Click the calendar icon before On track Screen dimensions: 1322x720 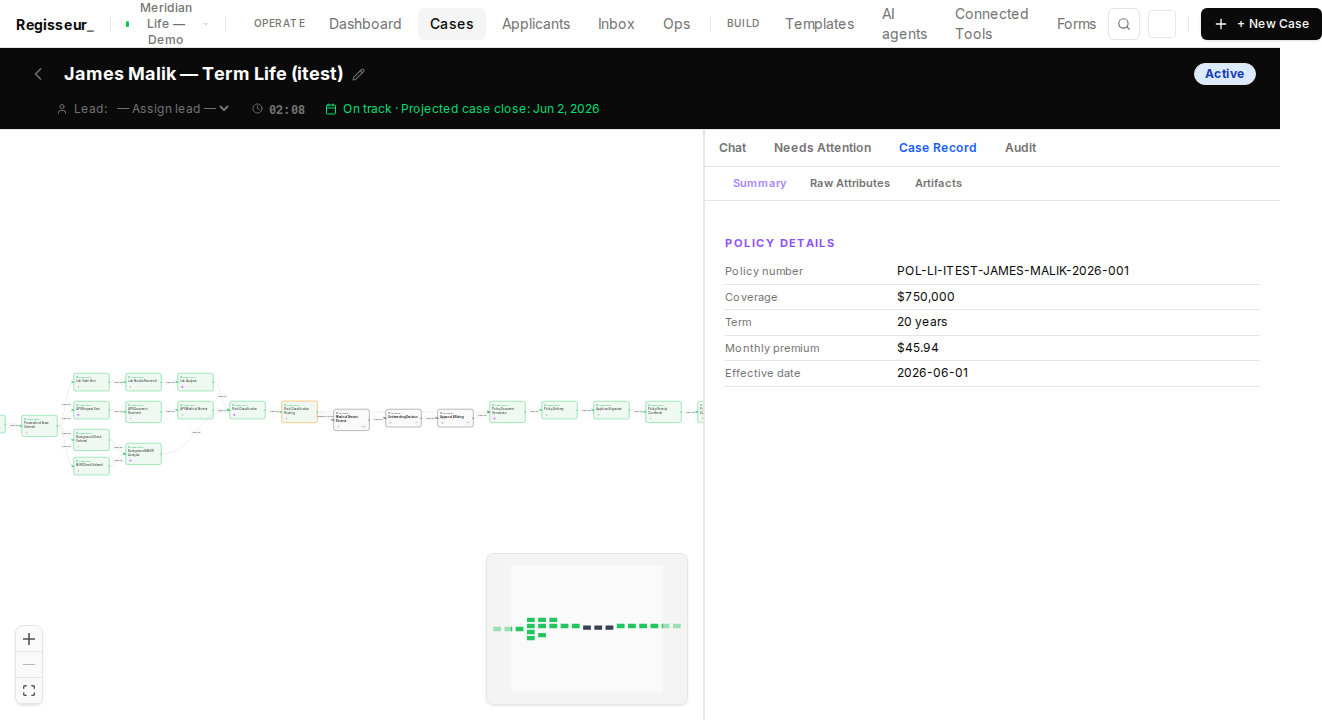331,109
